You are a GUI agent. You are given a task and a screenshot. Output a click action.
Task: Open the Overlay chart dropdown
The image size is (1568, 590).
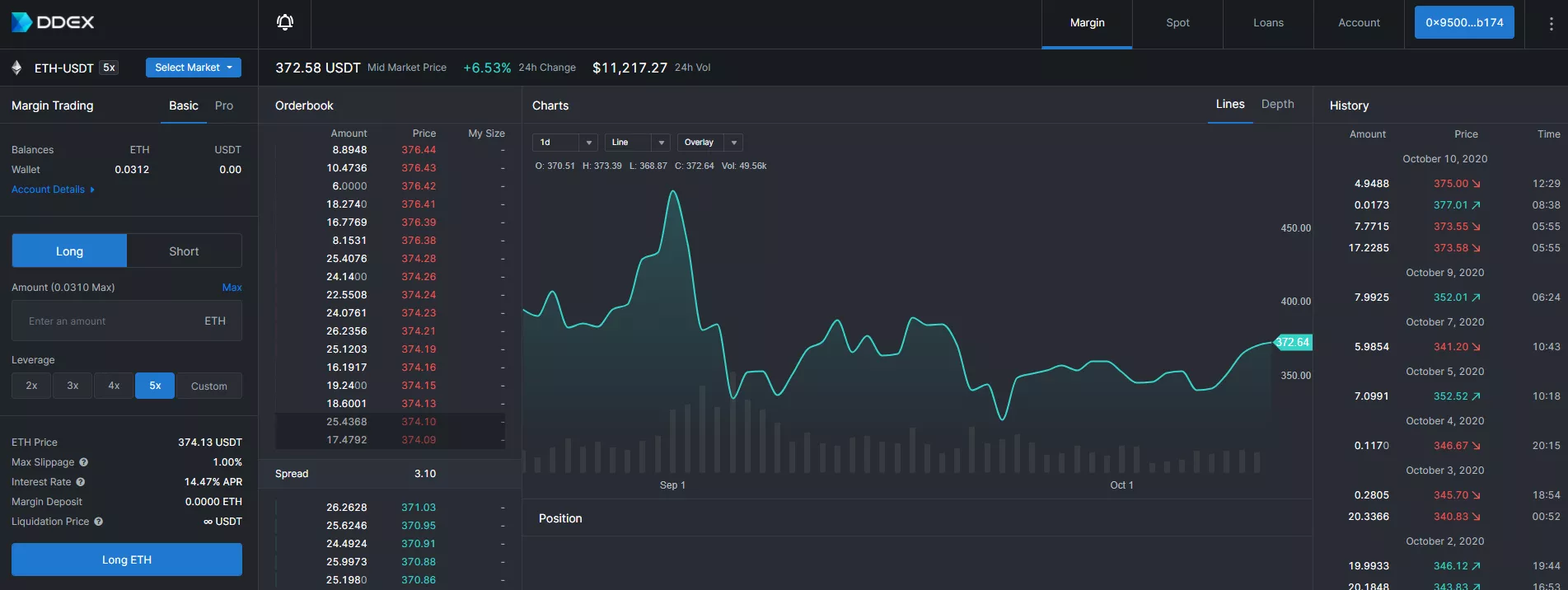point(710,143)
